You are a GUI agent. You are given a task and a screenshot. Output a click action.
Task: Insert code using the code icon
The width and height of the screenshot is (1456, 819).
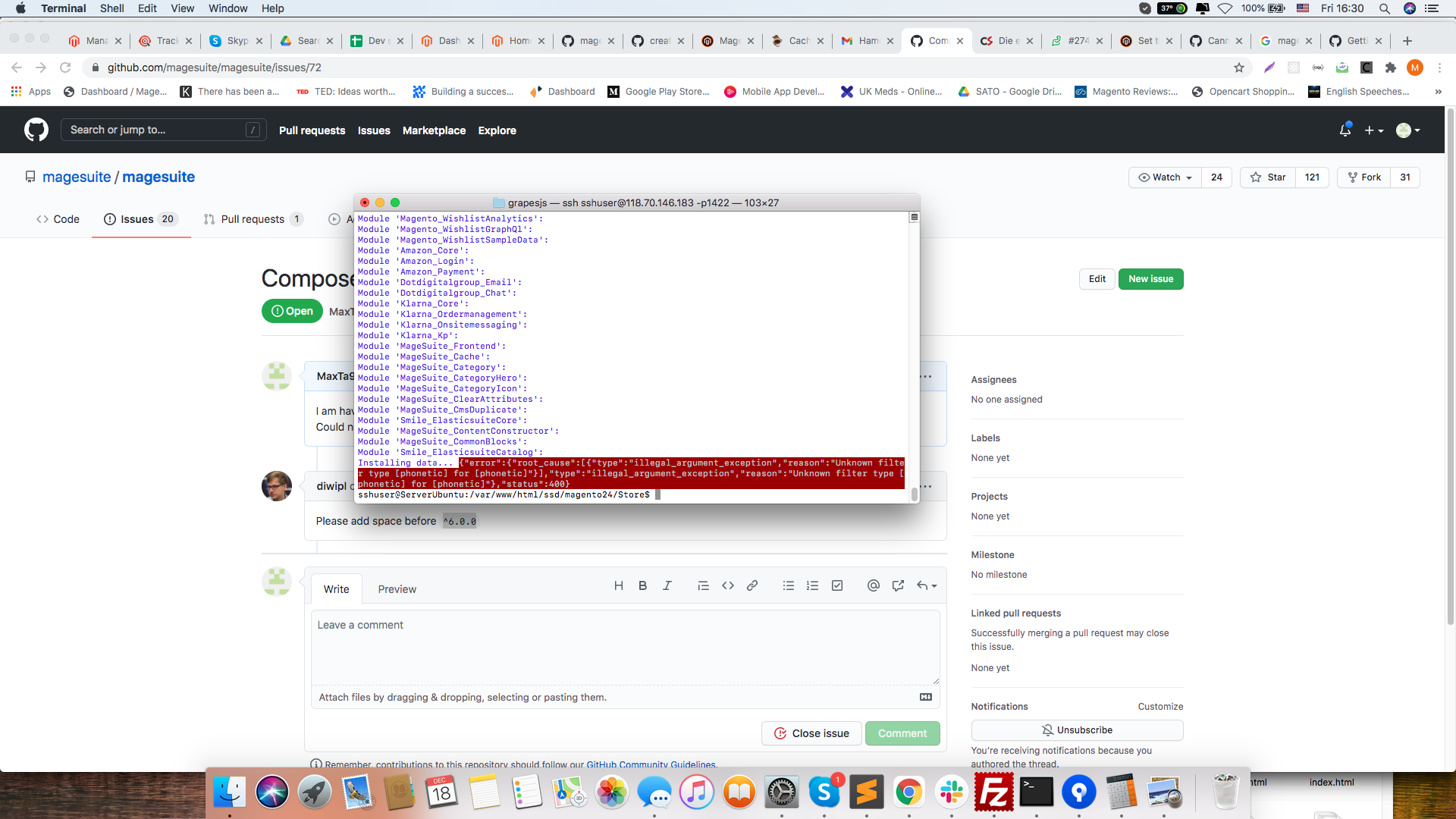(728, 585)
